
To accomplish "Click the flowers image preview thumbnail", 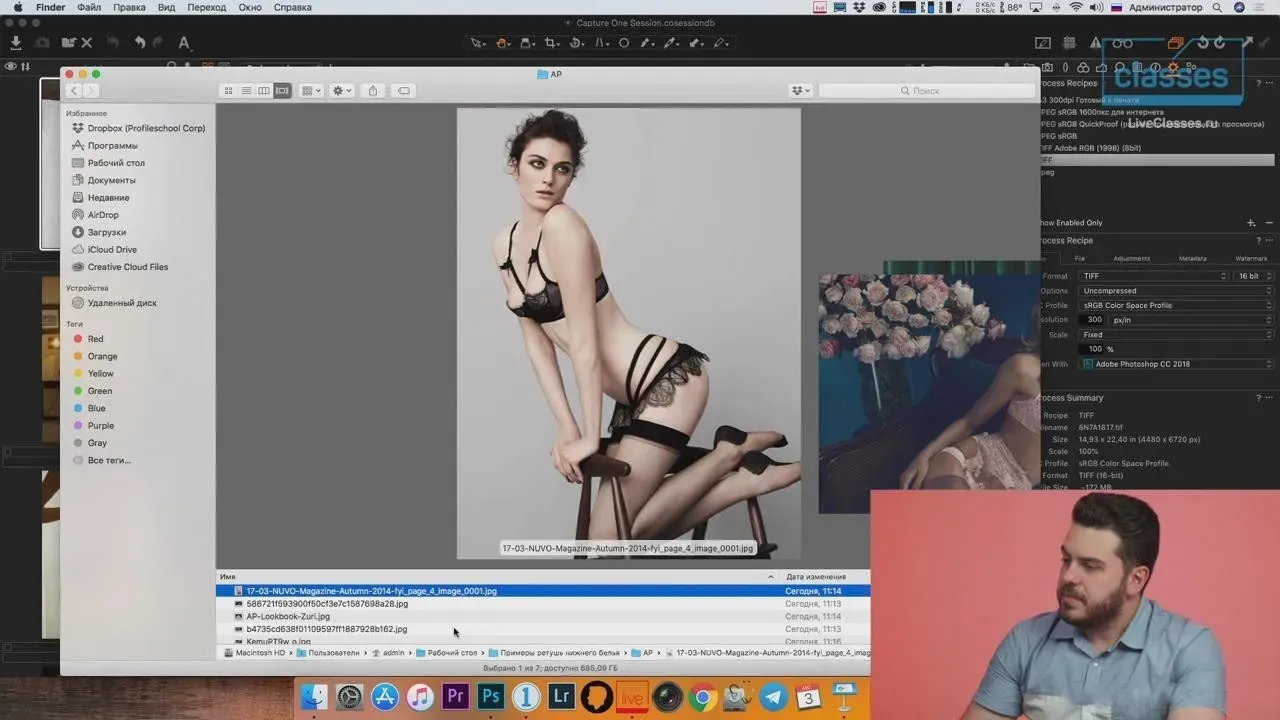I will (x=929, y=394).
